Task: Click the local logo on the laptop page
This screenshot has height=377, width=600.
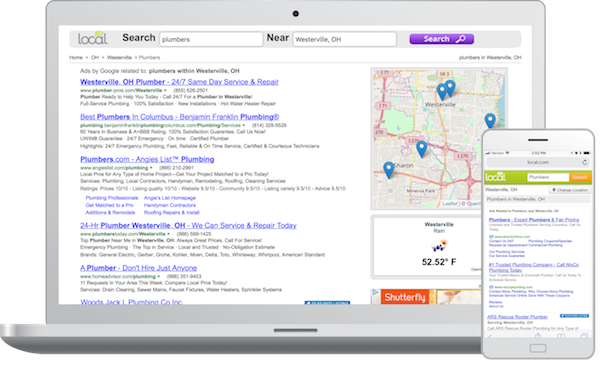Action: tap(92, 38)
